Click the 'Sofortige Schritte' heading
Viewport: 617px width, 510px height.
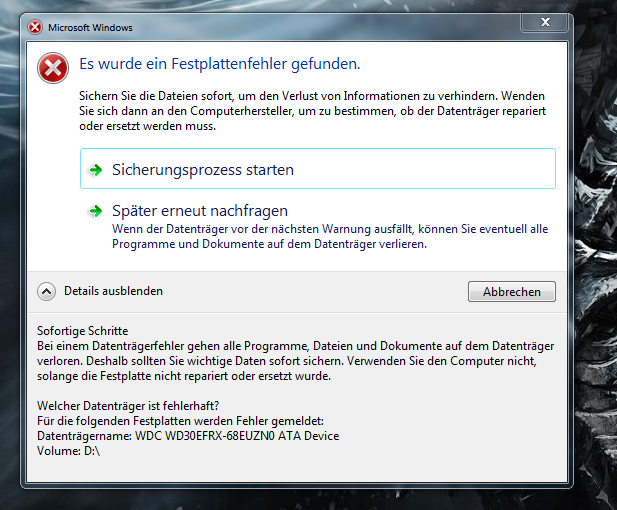tap(83, 331)
